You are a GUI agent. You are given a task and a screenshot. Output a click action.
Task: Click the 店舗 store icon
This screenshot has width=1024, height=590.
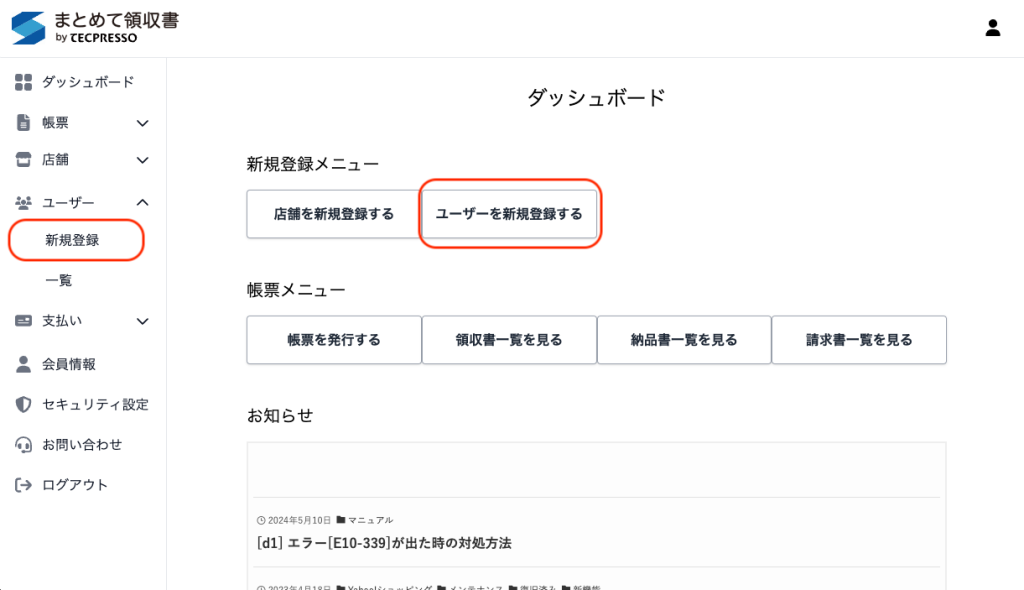point(24,160)
